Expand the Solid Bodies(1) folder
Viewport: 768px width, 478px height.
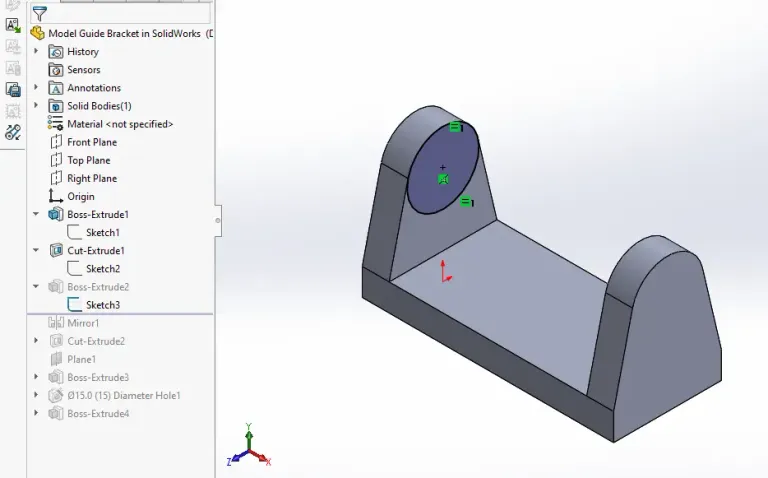[x=37, y=106]
